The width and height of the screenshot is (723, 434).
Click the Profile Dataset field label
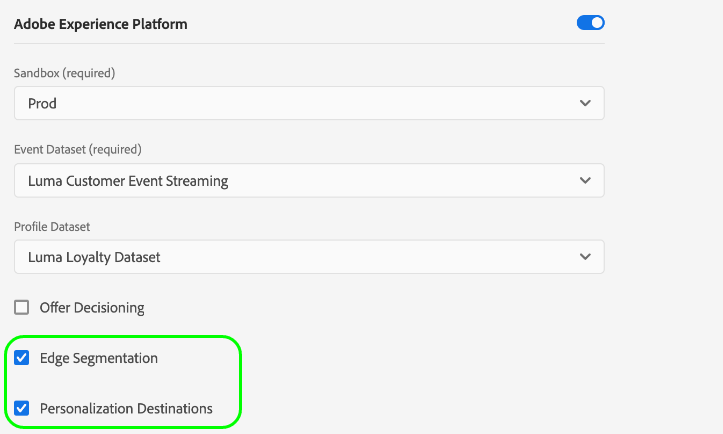point(51,226)
